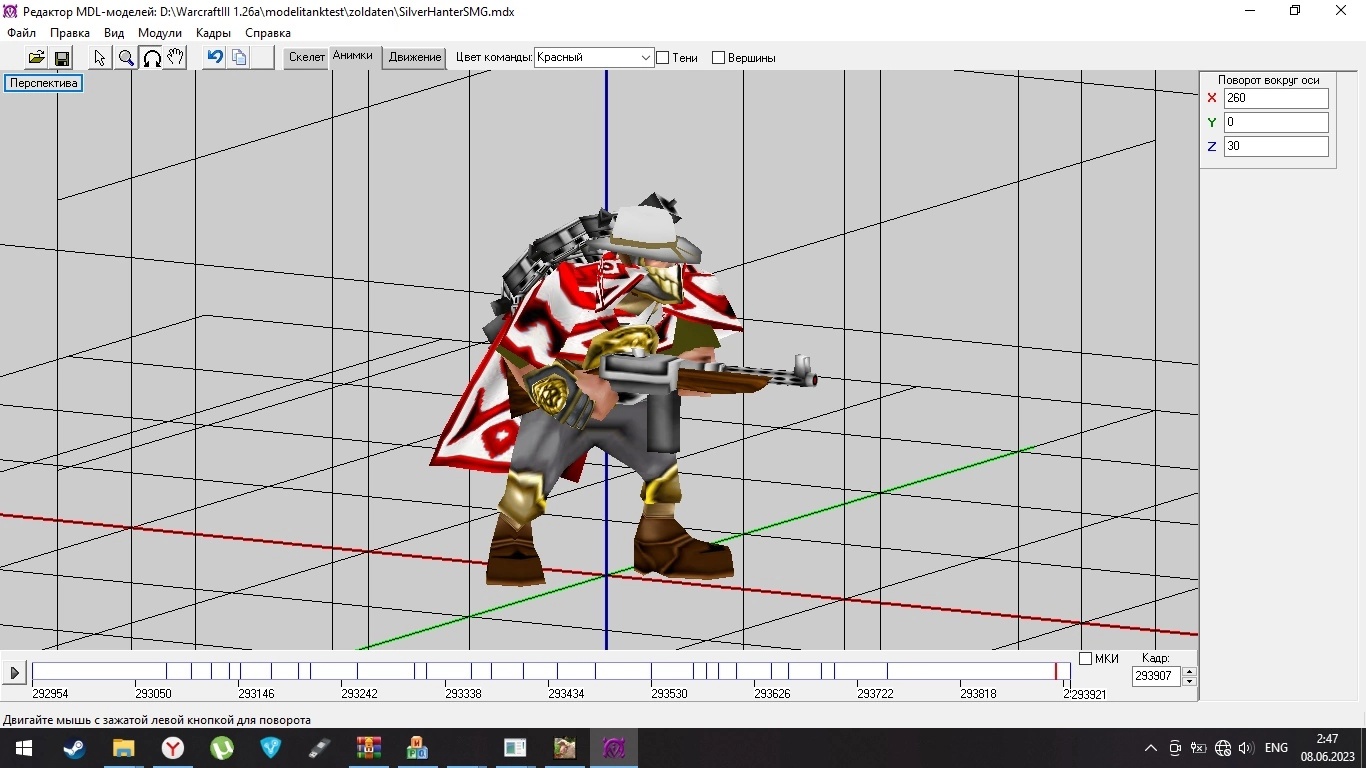The height and width of the screenshot is (768, 1366).
Task: Open WinRAR from the taskbar
Action: [x=369, y=748]
